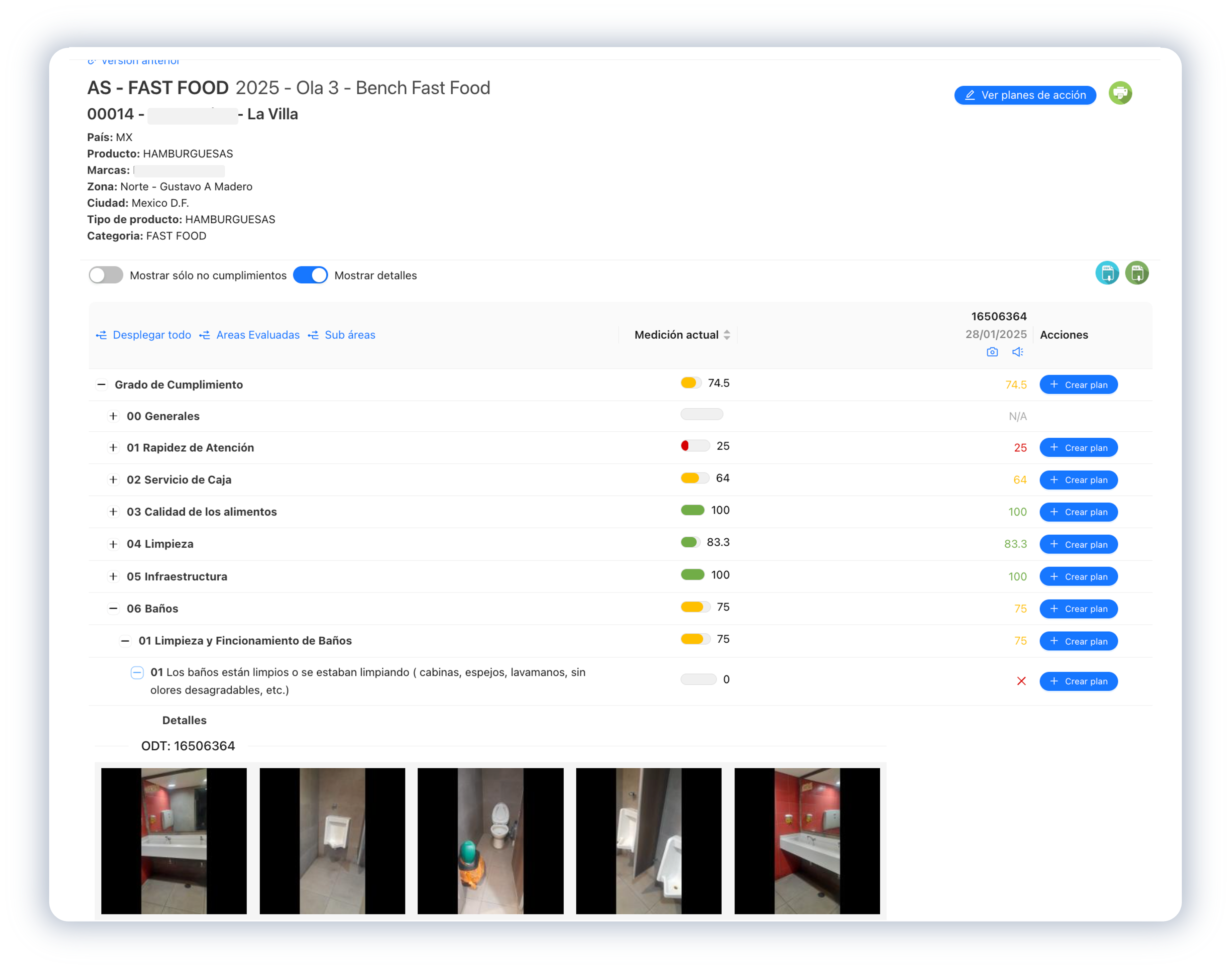This screenshot has width=1232, height=970.
Task: Click the teal download report icon
Action: 1107,273
